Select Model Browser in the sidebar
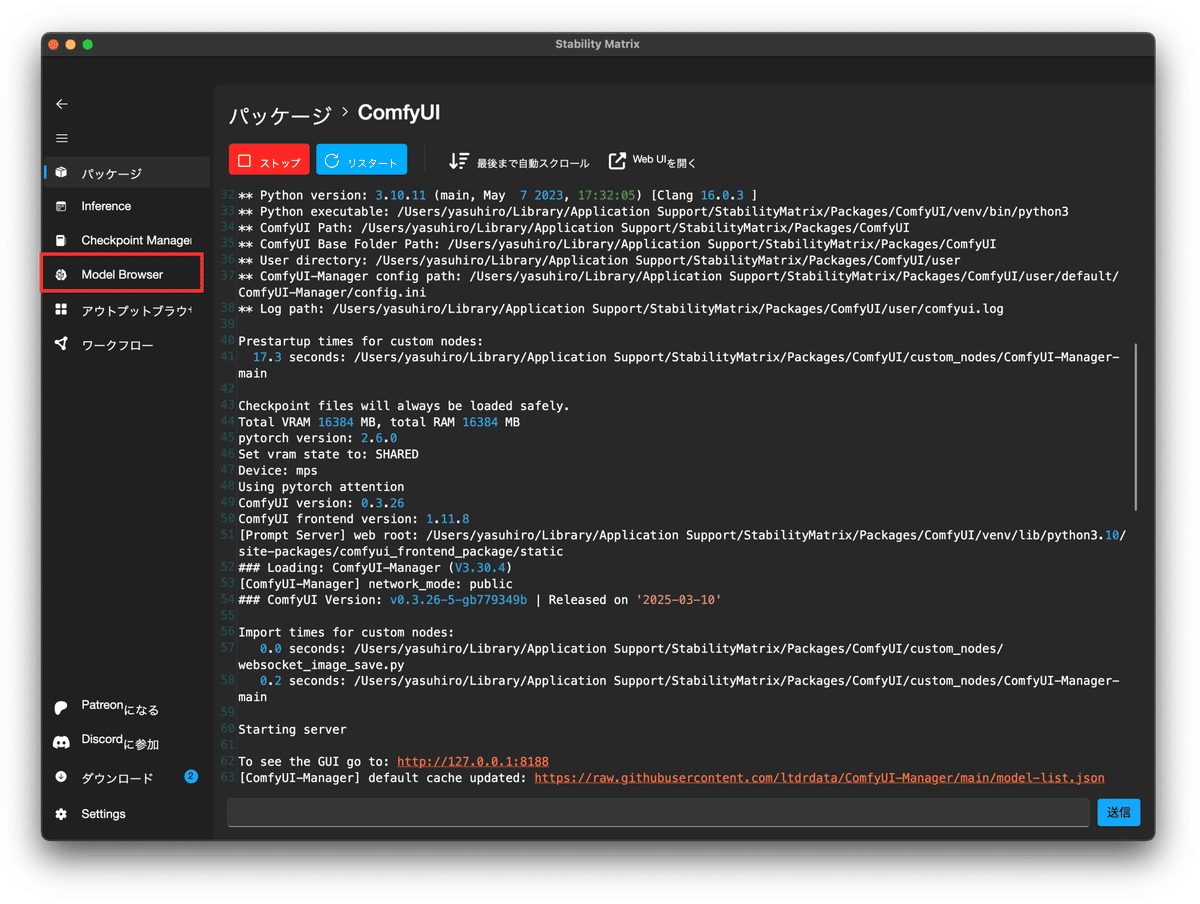The height and width of the screenshot is (904, 1200). (x=122, y=274)
